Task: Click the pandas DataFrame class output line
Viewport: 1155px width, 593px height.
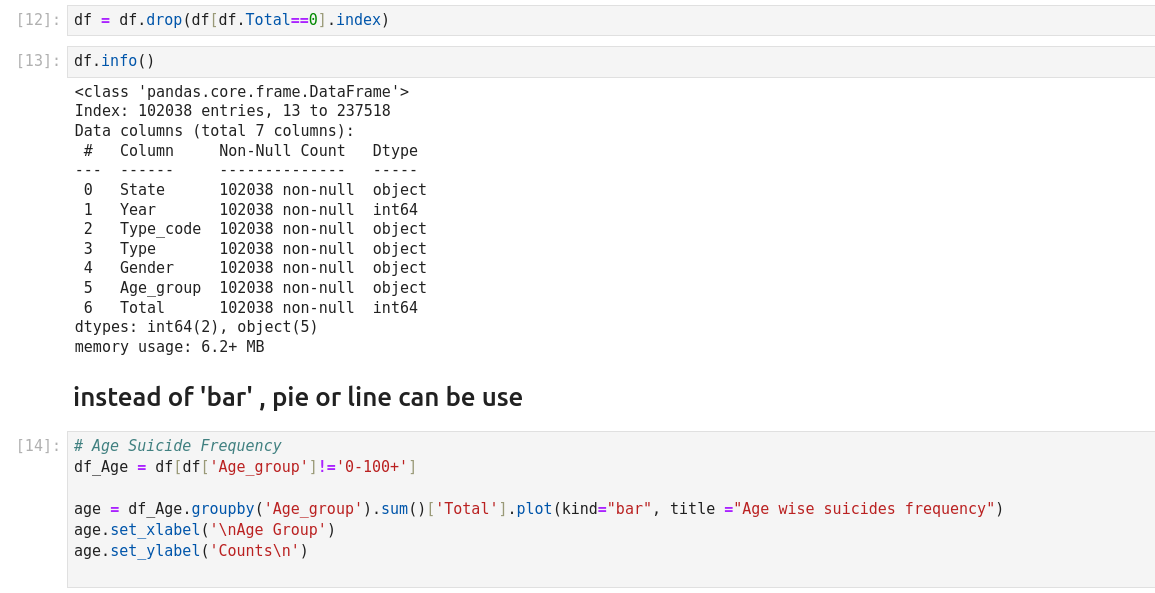Action: 241,92
